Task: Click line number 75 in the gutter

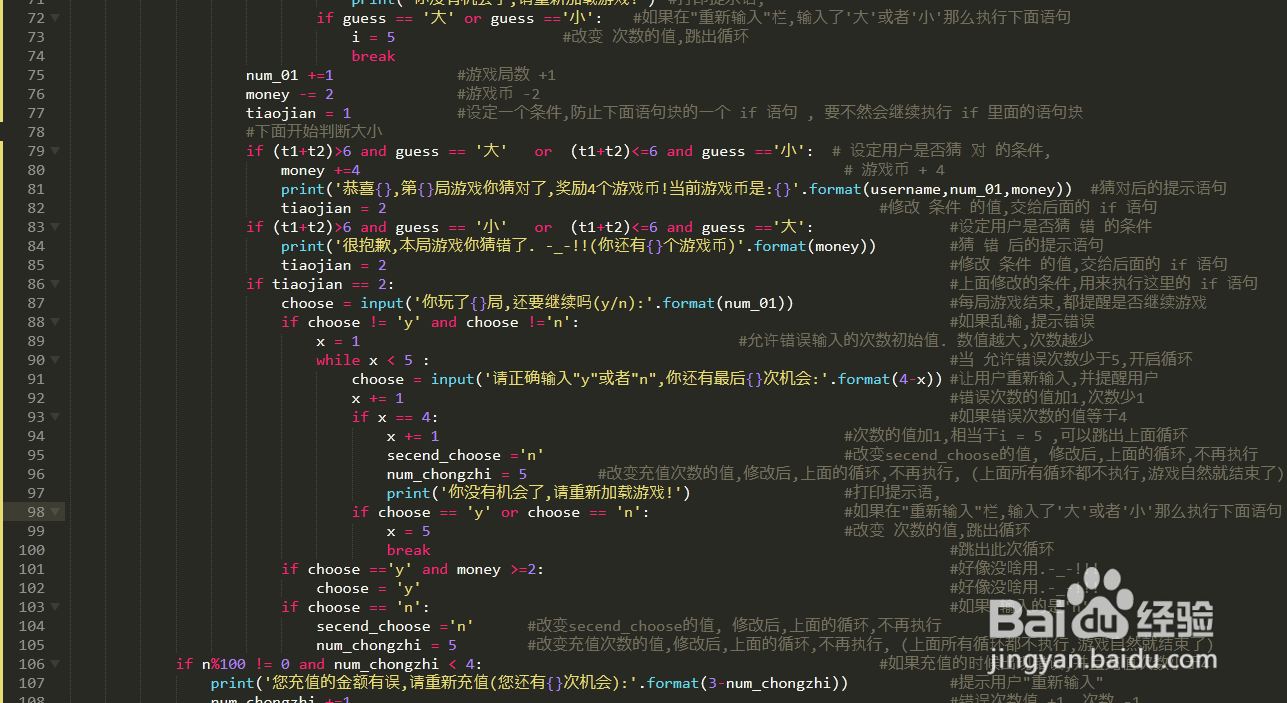Action: click(x=35, y=75)
